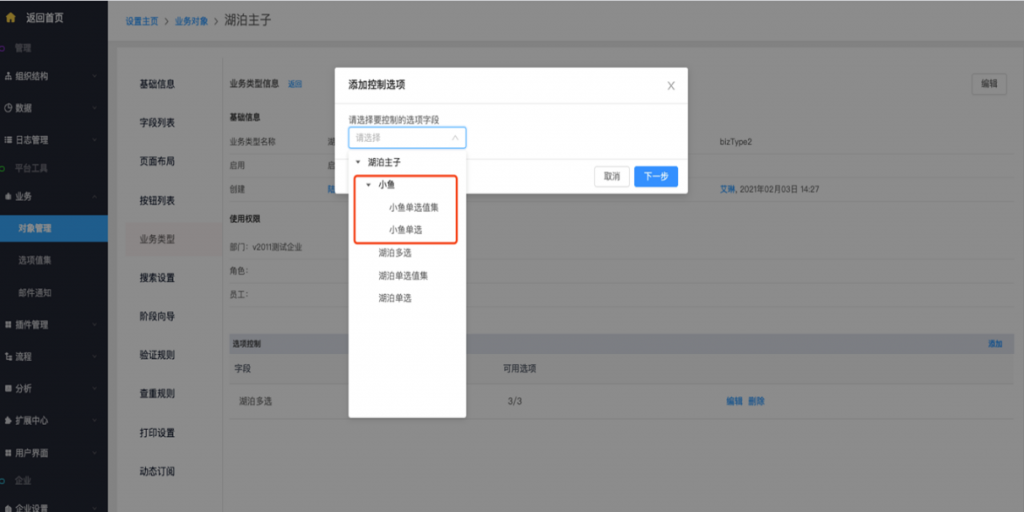Close the 添加控制选项 dialog with X

point(670,86)
